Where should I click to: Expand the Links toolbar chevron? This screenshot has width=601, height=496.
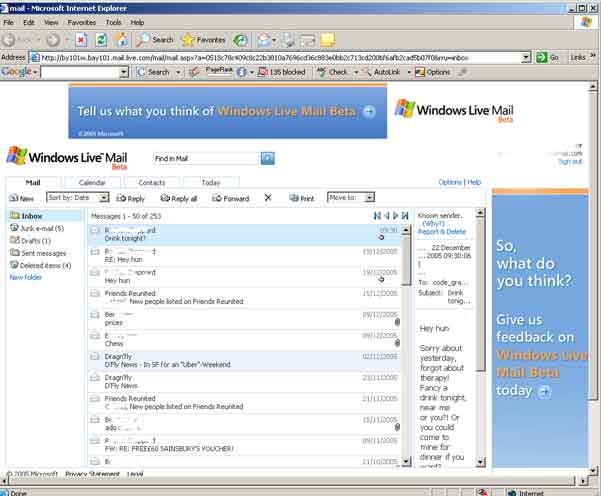click(x=593, y=56)
